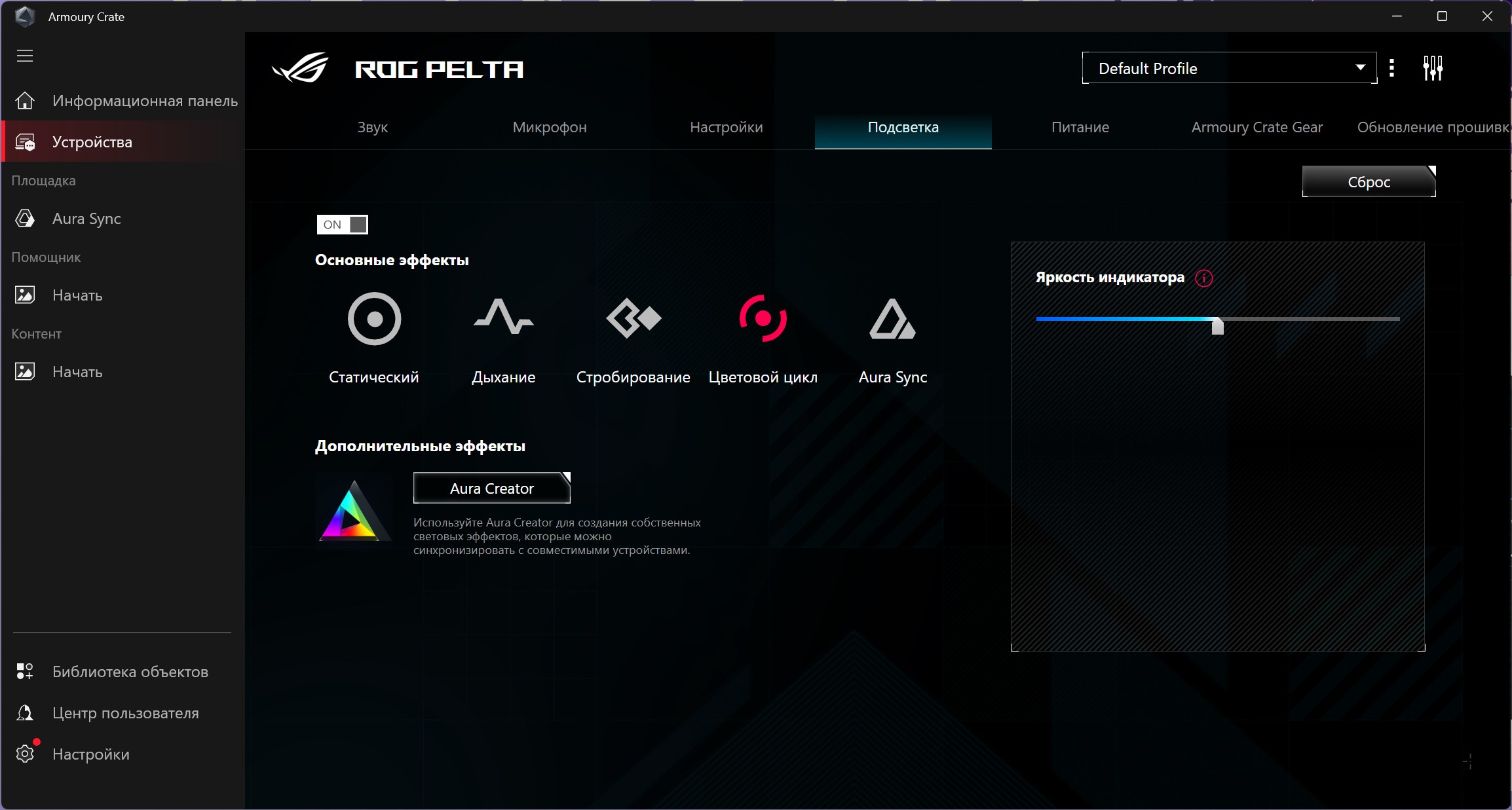Image resolution: width=1512 pixels, height=810 pixels.
Task: Open Информационная панель in sidebar
Action: tap(123, 101)
